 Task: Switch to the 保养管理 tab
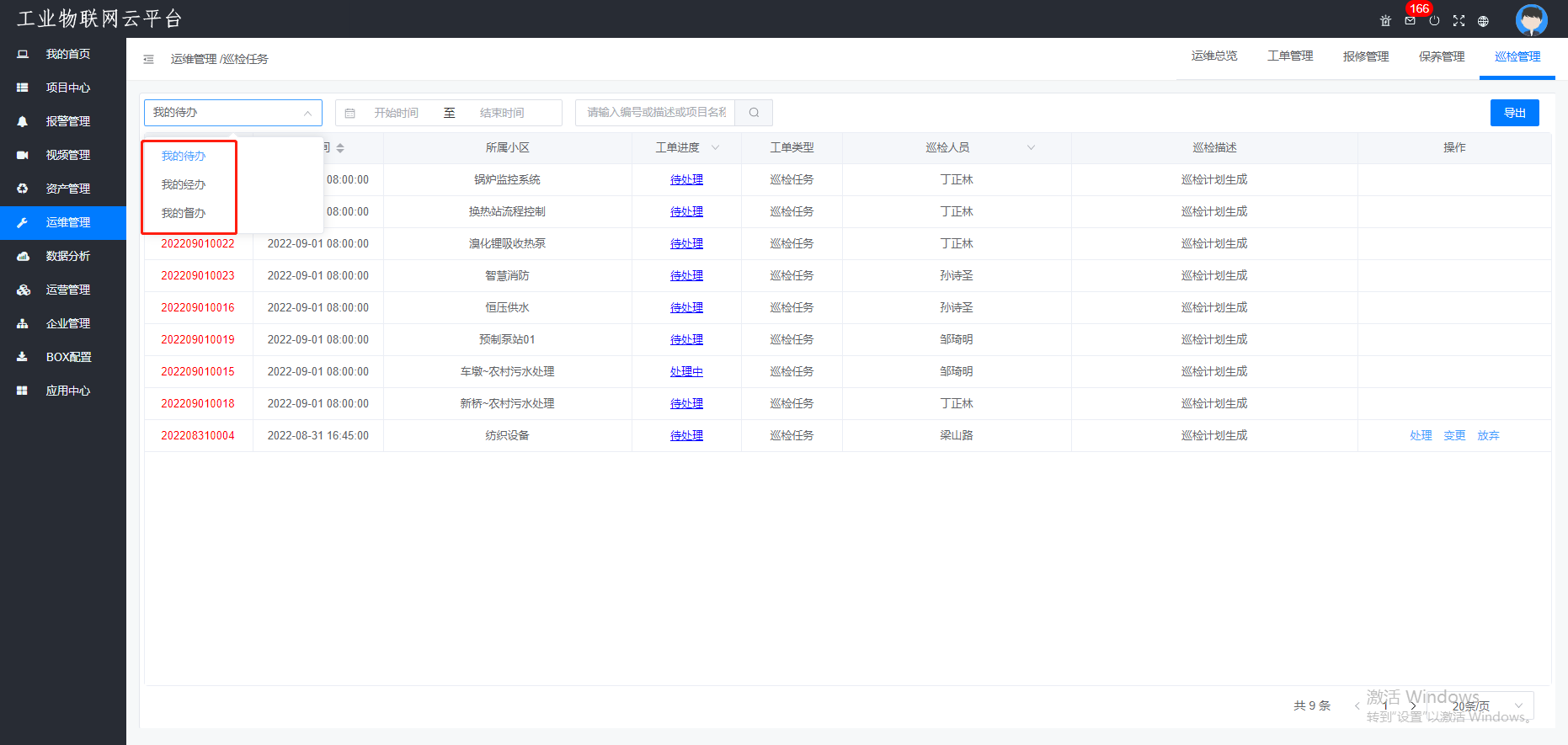(x=1442, y=56)
